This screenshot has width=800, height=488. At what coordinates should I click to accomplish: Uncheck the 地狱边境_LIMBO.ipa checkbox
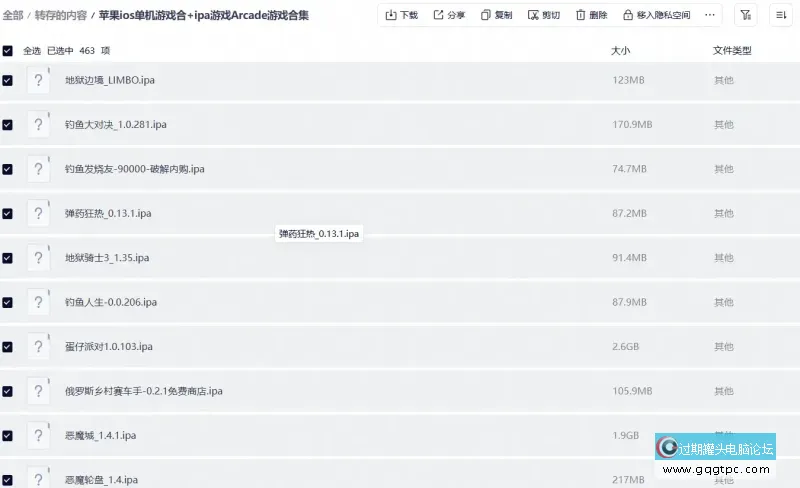tap(8, 80)
